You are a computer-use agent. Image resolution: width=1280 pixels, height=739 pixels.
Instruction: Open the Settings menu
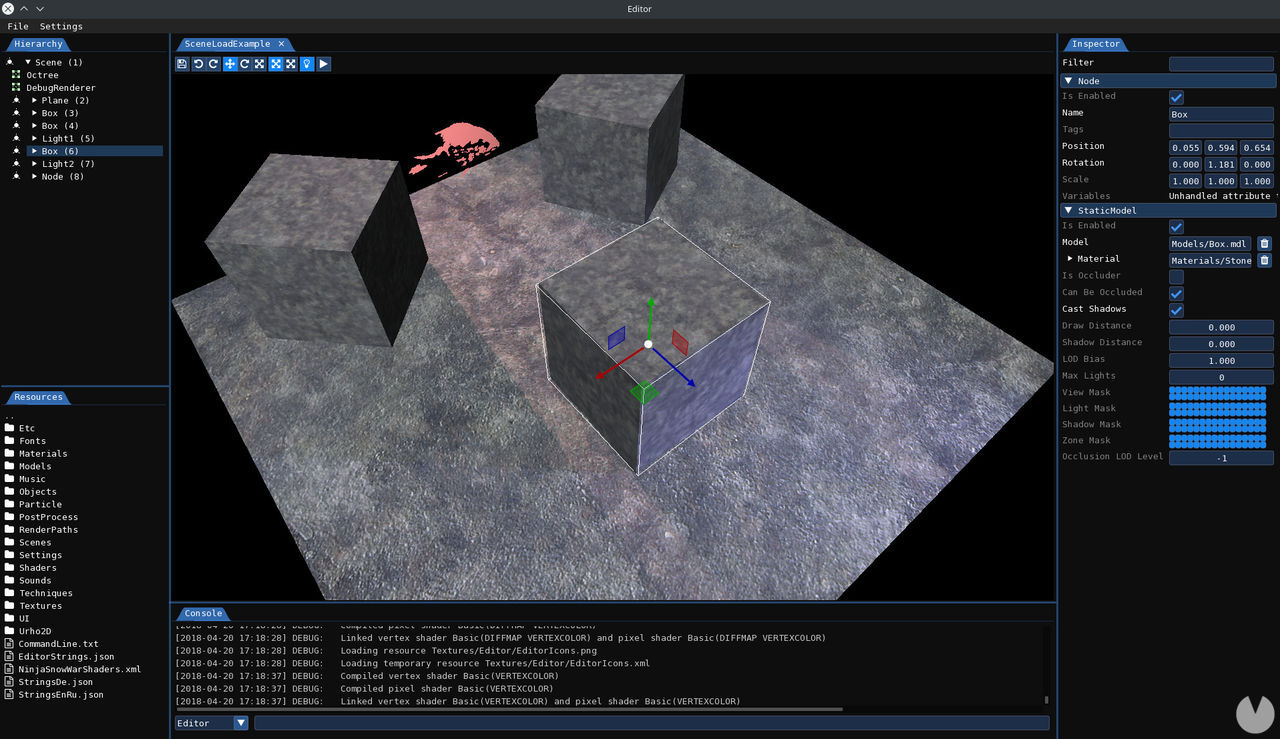61,26
